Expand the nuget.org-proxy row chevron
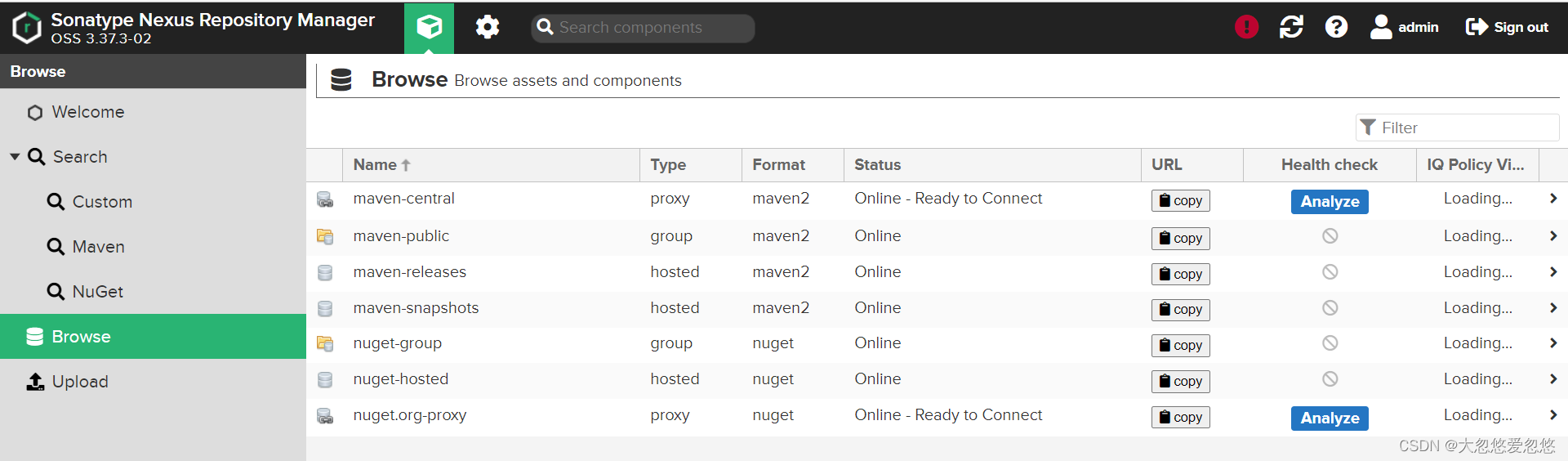Viewport: 1568px width, 461px height. pyautogui.click(x=1552, y=414)
